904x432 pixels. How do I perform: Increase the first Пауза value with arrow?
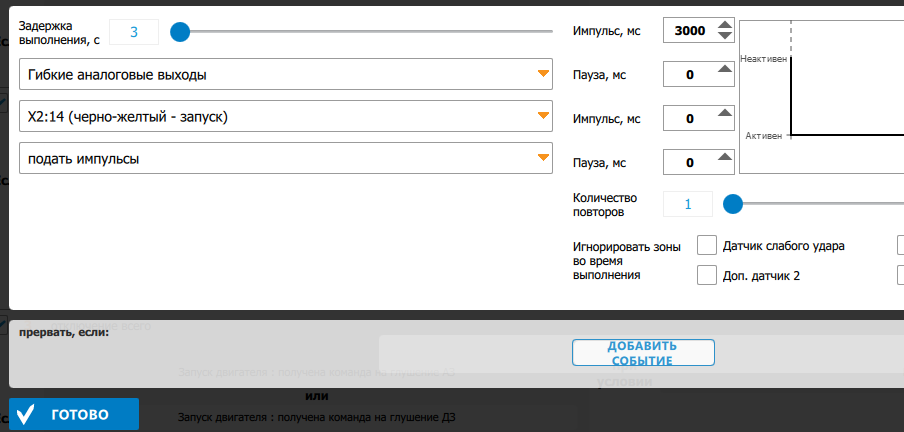tap(726, 69)
